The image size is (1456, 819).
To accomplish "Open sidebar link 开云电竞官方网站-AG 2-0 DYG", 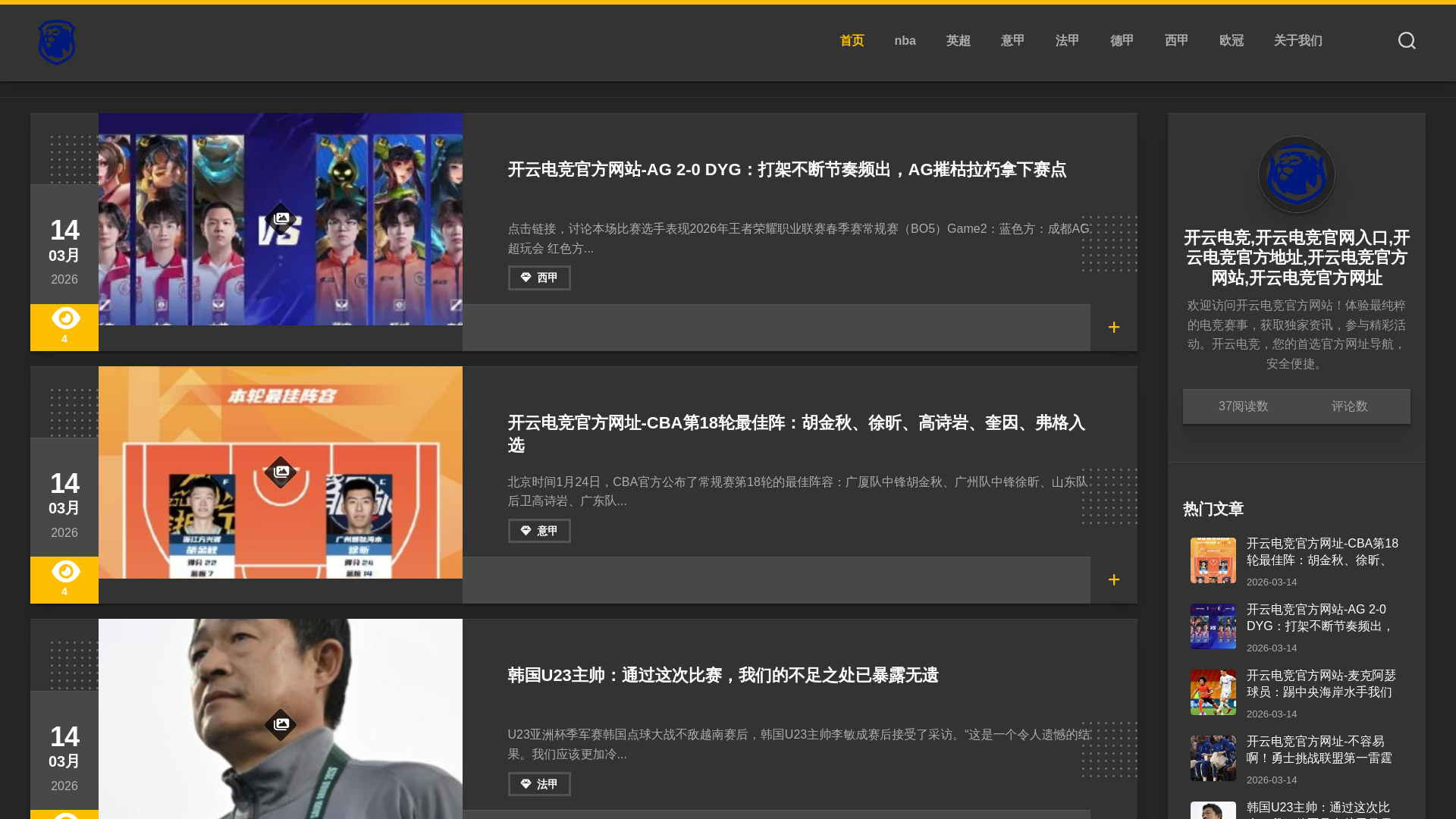I will point(1320,618).
